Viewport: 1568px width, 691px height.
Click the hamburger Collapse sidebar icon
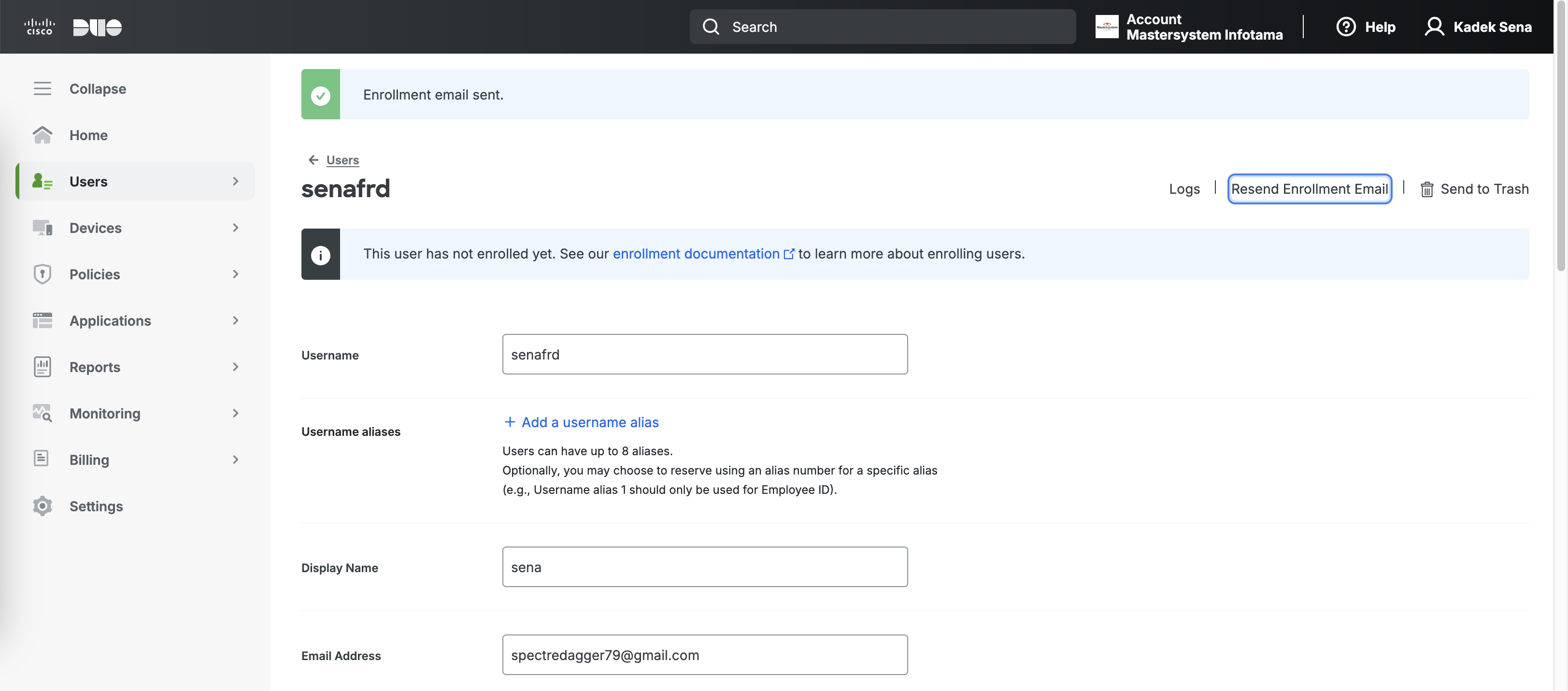(42, 88)
